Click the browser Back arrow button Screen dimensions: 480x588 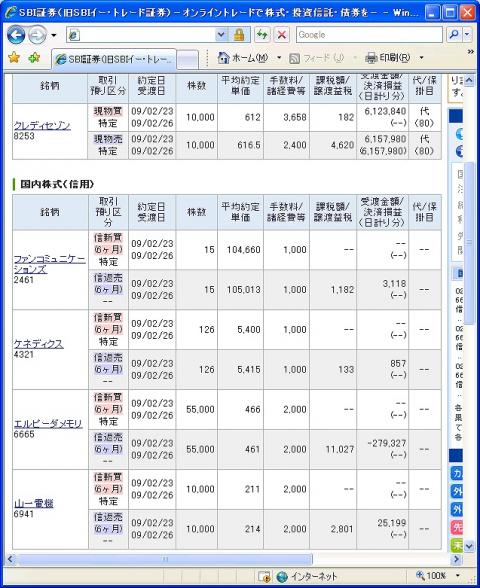16,35
